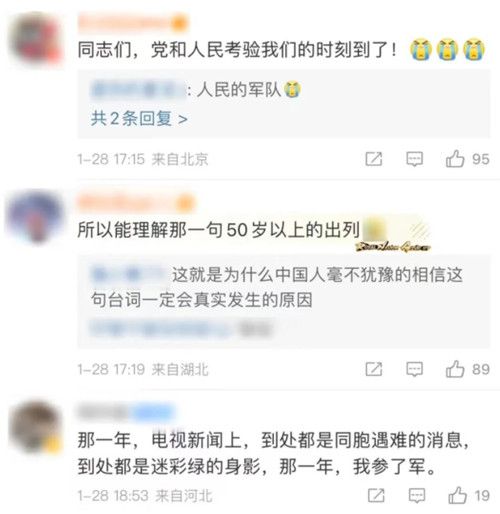Select comment text 同志们，党和人民考验我们的时刻到了
This screenshot has height=514, width=500.
[233, 50]
